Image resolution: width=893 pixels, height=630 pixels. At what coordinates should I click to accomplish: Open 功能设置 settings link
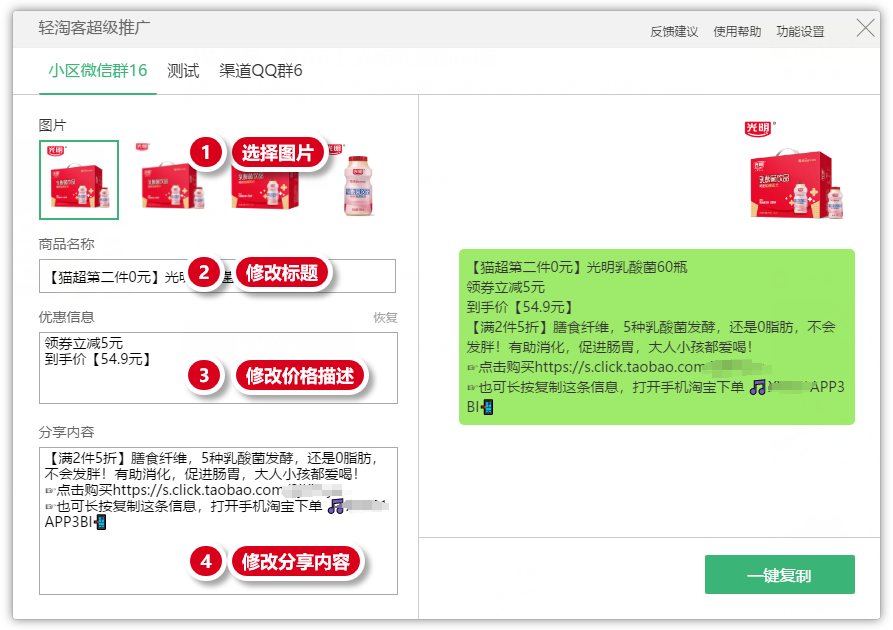click(x=800, y=31)
